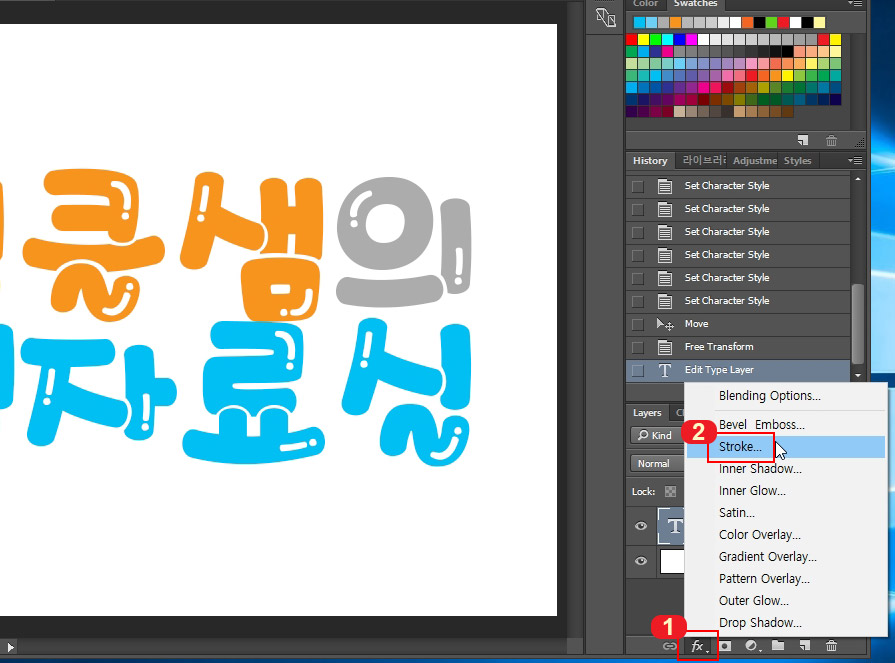Create new swatch of foreground color
This screenshot has width=895, height=663.
pos(803,140)
